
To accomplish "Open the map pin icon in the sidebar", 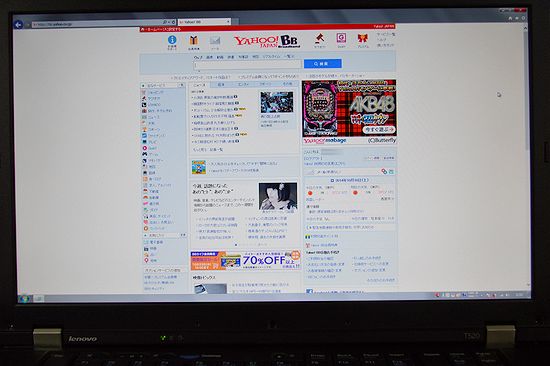I will pyautogui.click(x=146, y=260).
